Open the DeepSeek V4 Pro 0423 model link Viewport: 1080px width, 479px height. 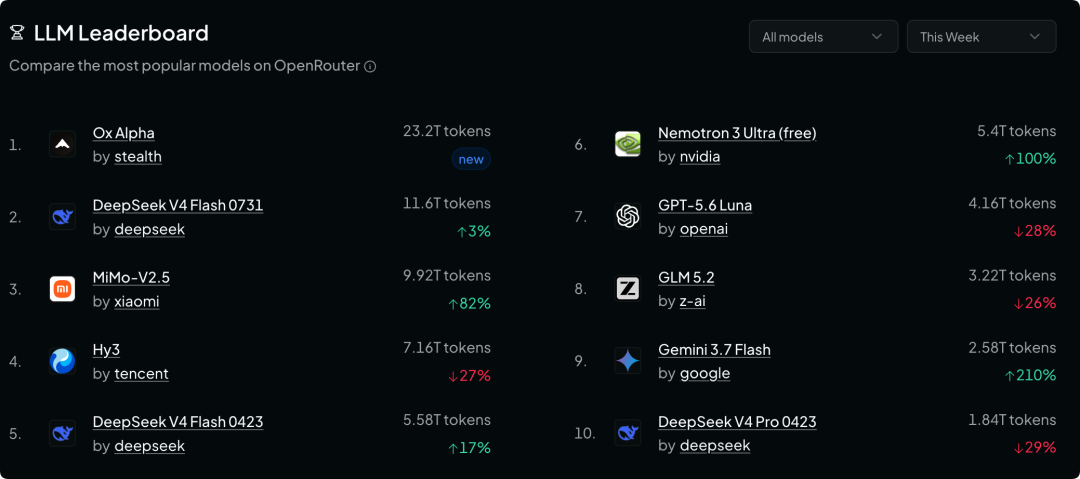coord(737,422)
